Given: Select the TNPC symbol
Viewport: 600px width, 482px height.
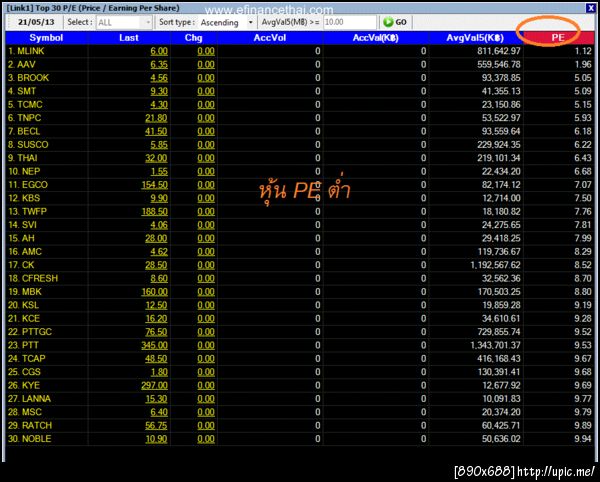Looking at the screenshot, I should pos(29,118).
